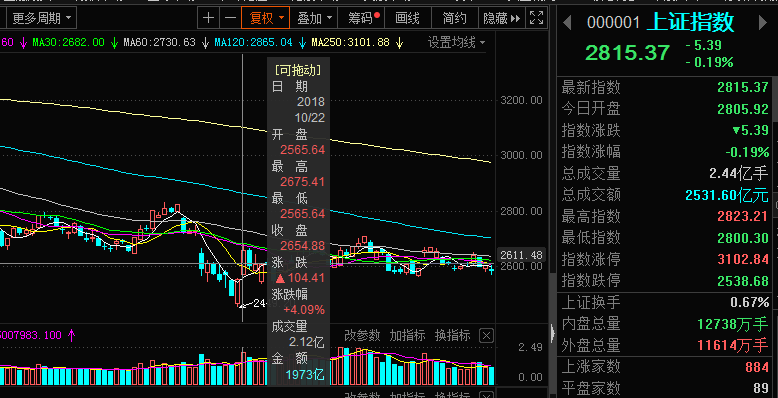
Task: Click the pink up arrow beside volume value
Action: [x=71, y=335]
